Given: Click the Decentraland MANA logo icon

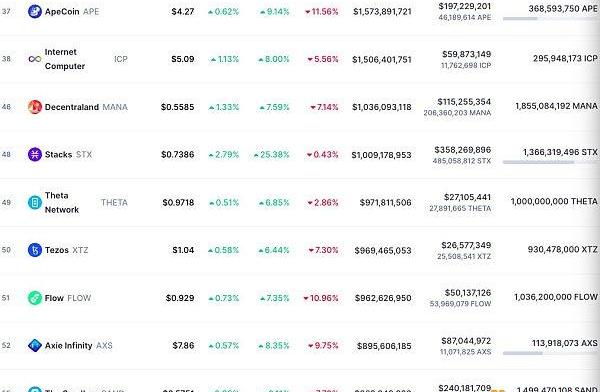Looking at the screenshot, I should (x=35, y=107).
